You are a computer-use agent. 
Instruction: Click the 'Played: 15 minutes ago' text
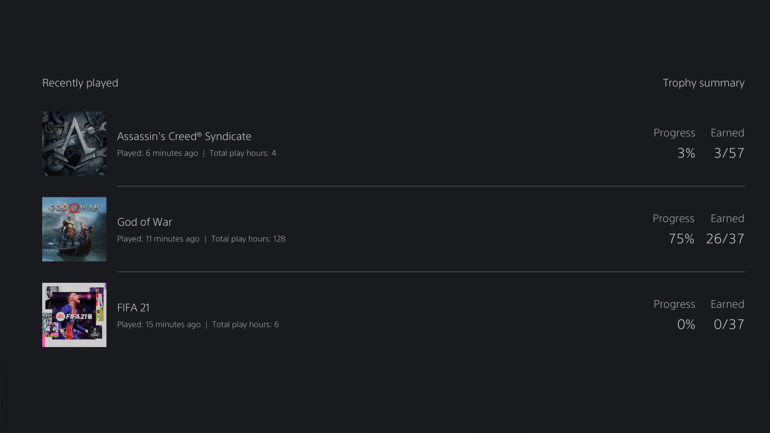pyautogui.click(x=159, y=325)
